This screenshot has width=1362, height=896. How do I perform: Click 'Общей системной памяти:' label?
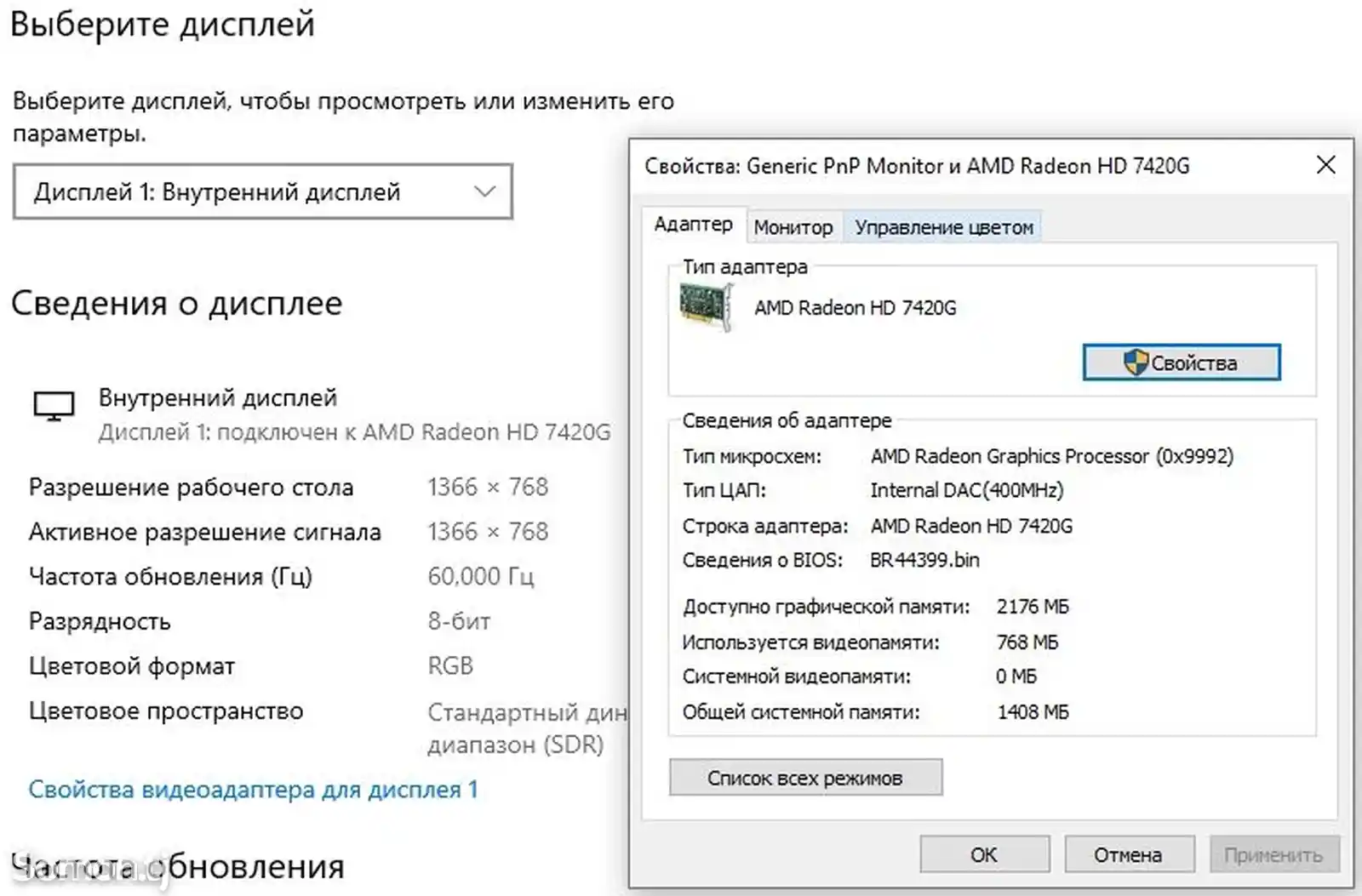point(801,712)
